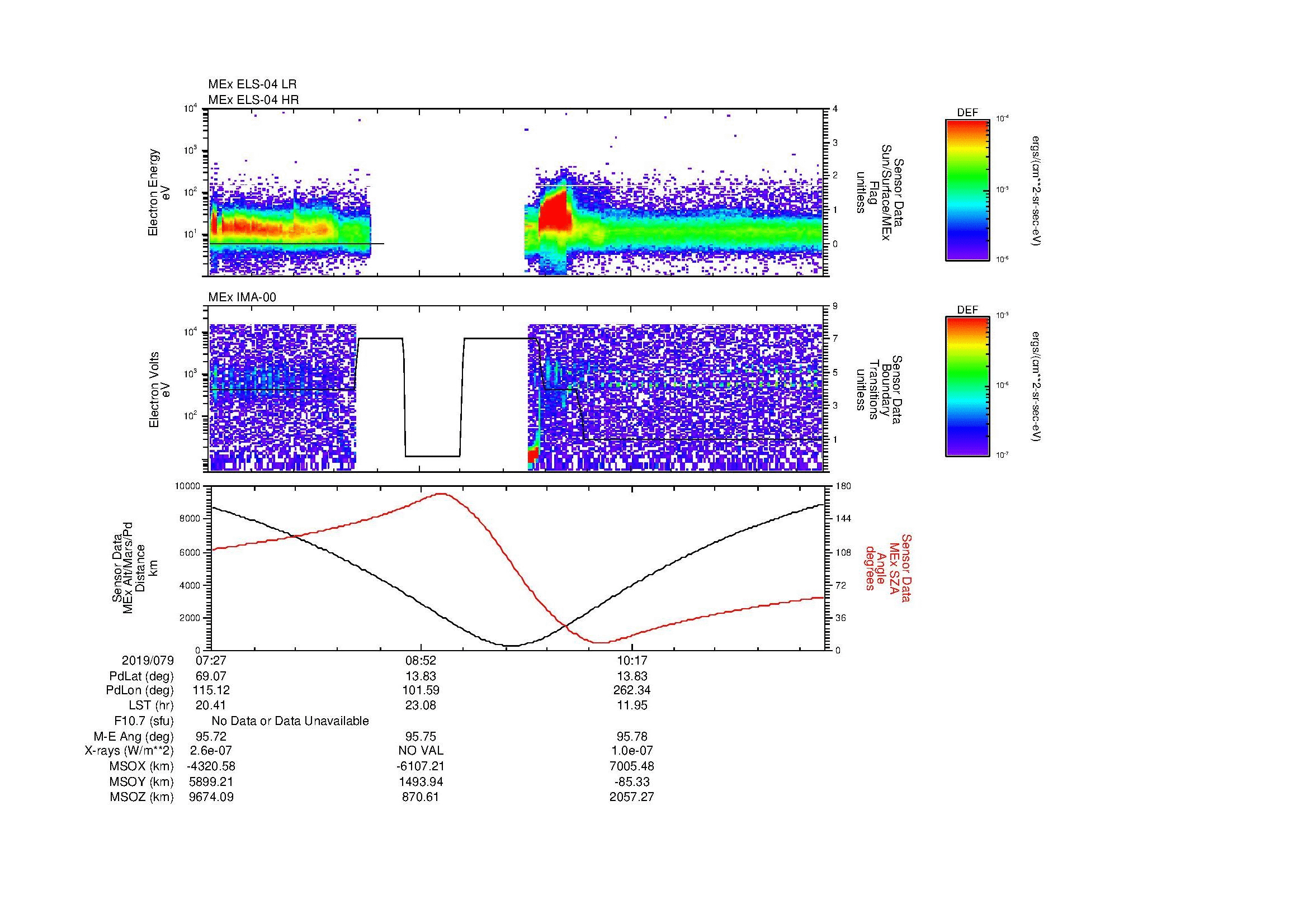Click the 'PdLat (deg)' row label

[x=141, y=676]
